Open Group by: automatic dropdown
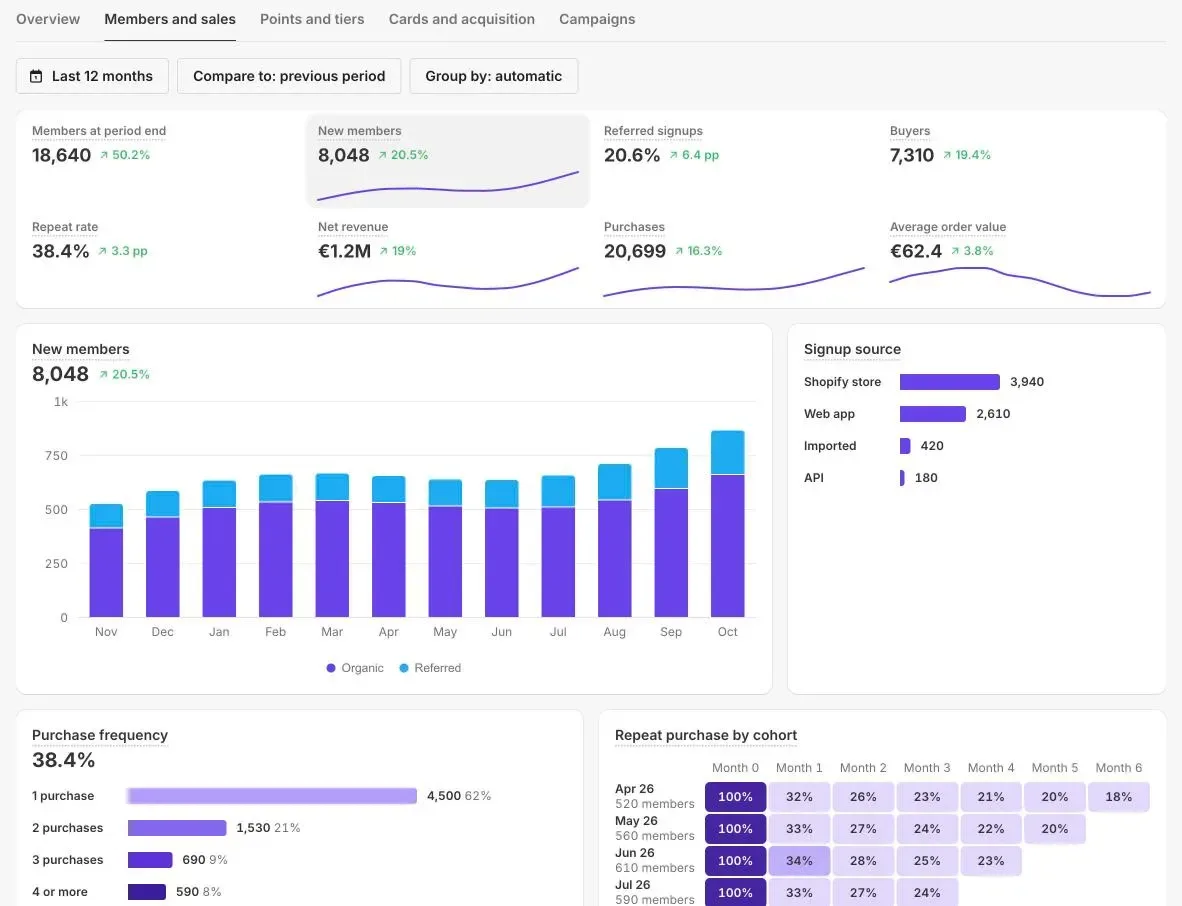The image size is (1182, 906). pos(494,76)
